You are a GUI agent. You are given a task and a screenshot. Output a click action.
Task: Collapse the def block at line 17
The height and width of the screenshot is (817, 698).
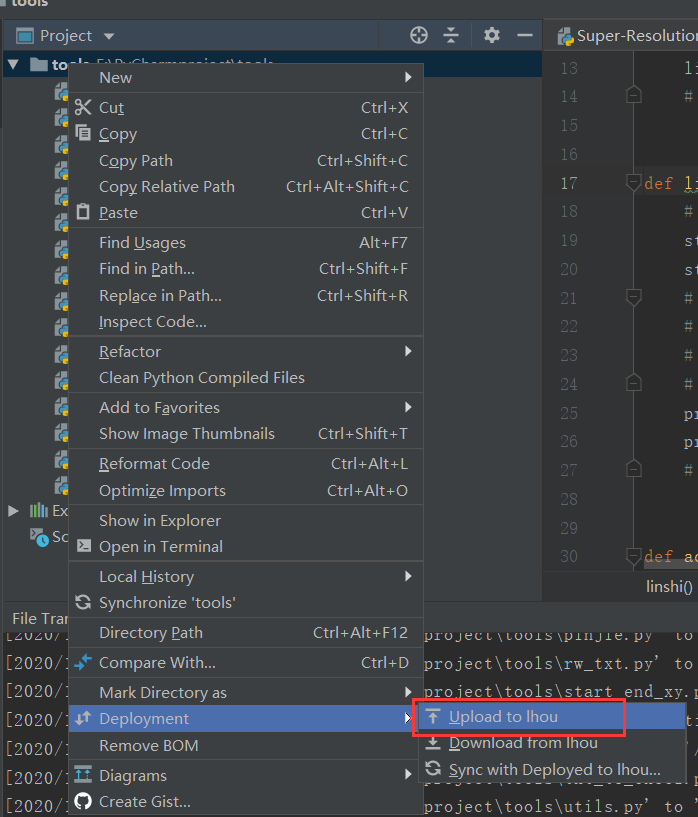coord(633,183)
